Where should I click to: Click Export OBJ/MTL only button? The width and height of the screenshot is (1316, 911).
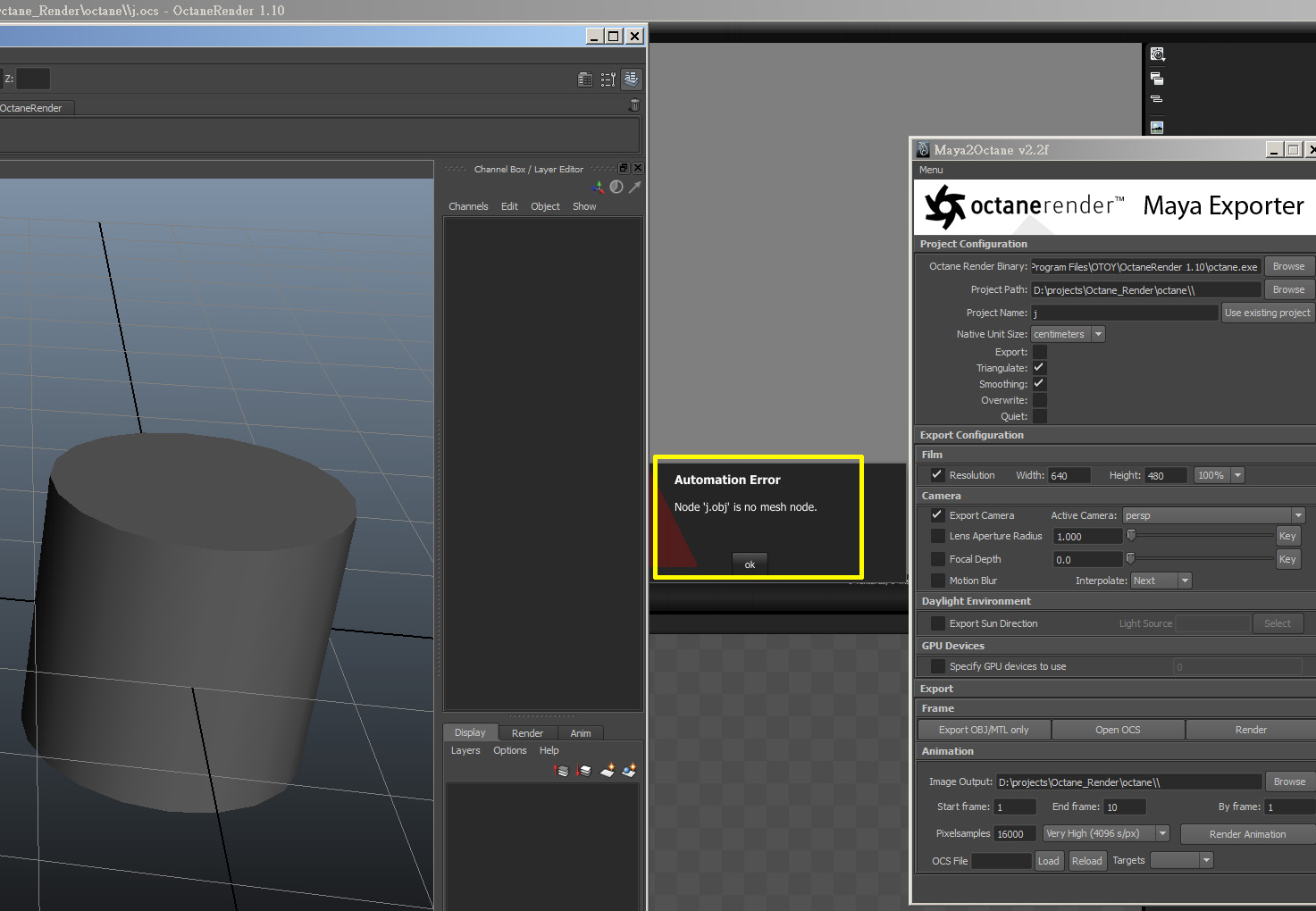tap(984, 730)
